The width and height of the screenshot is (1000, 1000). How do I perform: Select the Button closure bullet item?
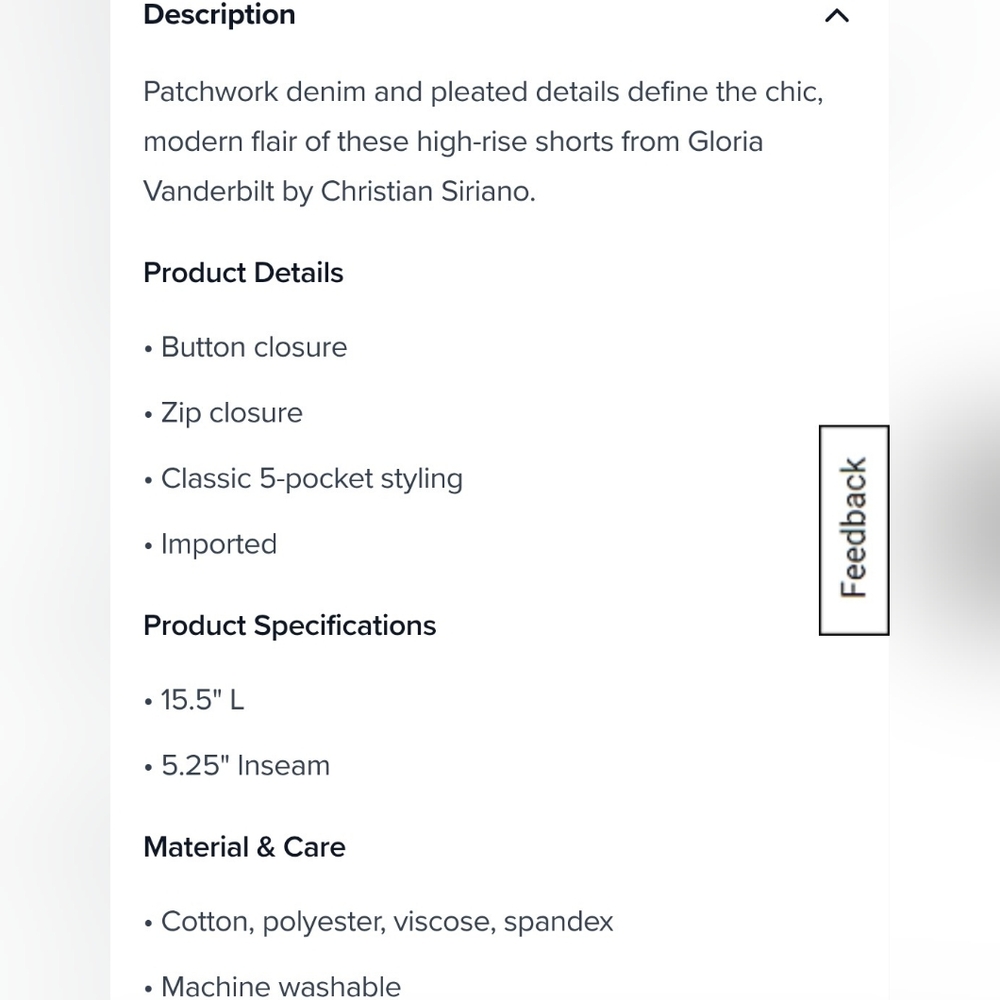coord(254,348)
